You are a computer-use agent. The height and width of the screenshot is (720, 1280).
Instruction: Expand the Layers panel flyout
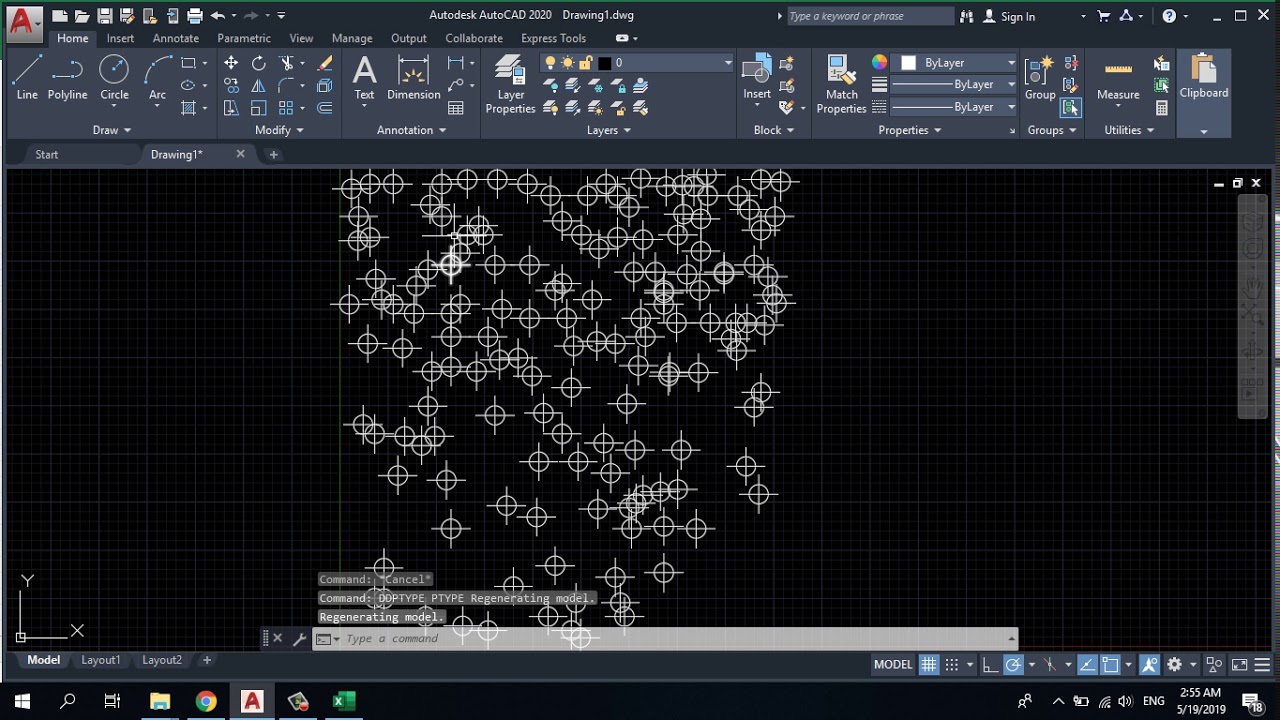pyautogui.click(x=609, y=130)
